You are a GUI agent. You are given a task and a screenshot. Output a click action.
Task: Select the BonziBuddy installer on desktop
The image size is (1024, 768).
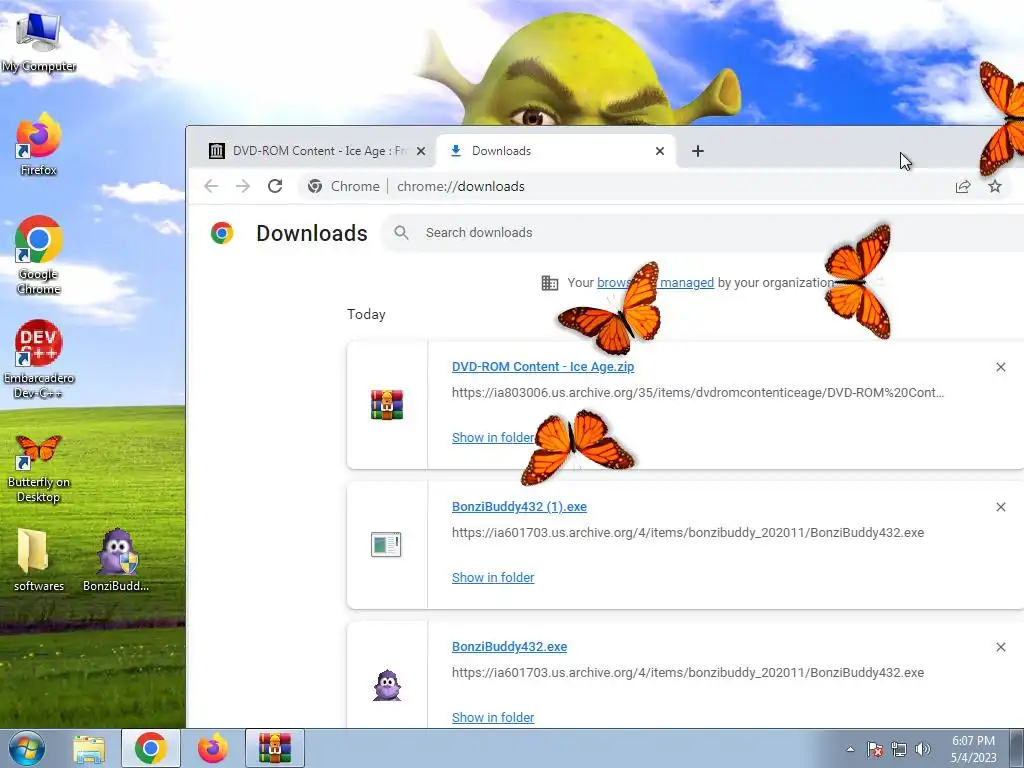[x=116, y=560]
